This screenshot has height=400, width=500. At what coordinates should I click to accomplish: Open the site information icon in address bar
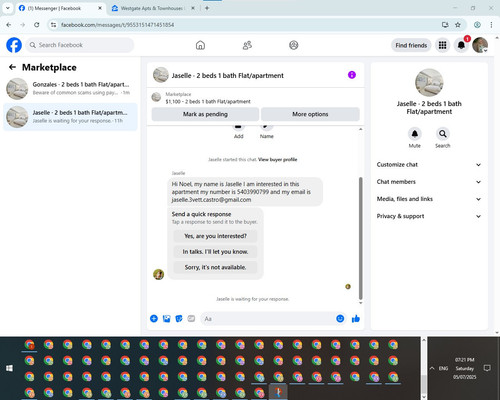(x=53, y=25)
